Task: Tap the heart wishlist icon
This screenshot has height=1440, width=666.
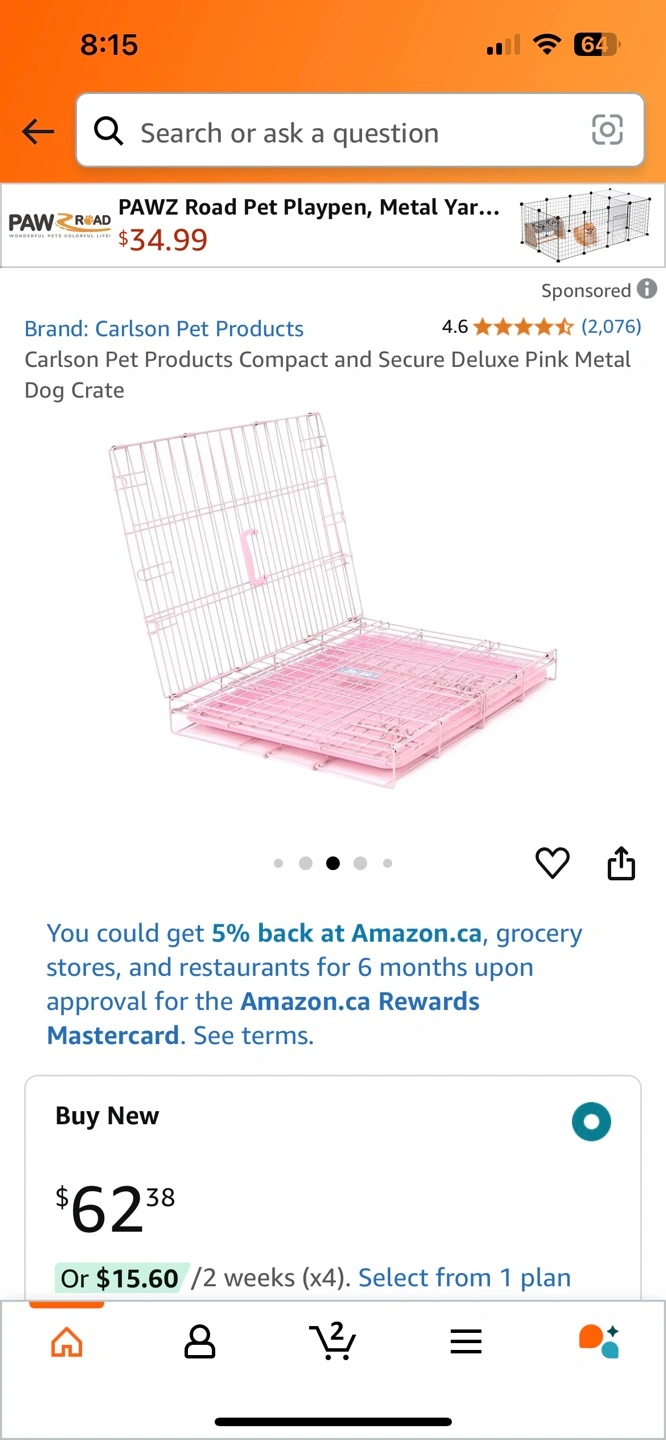Action: pos(552,862)
